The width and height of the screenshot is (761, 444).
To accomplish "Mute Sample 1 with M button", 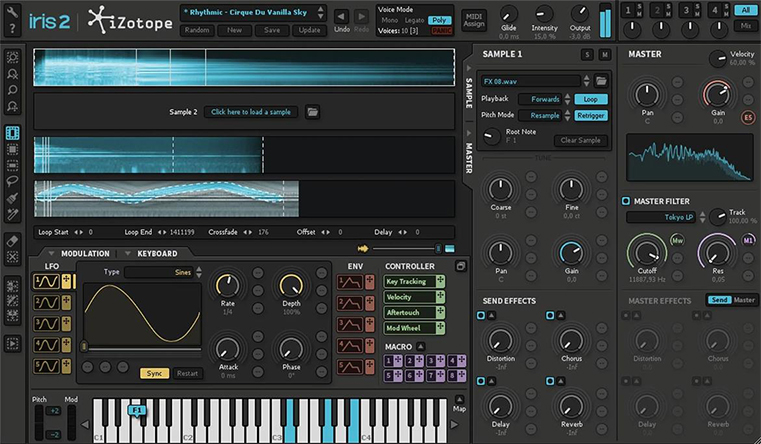I will tap(605, 55).
